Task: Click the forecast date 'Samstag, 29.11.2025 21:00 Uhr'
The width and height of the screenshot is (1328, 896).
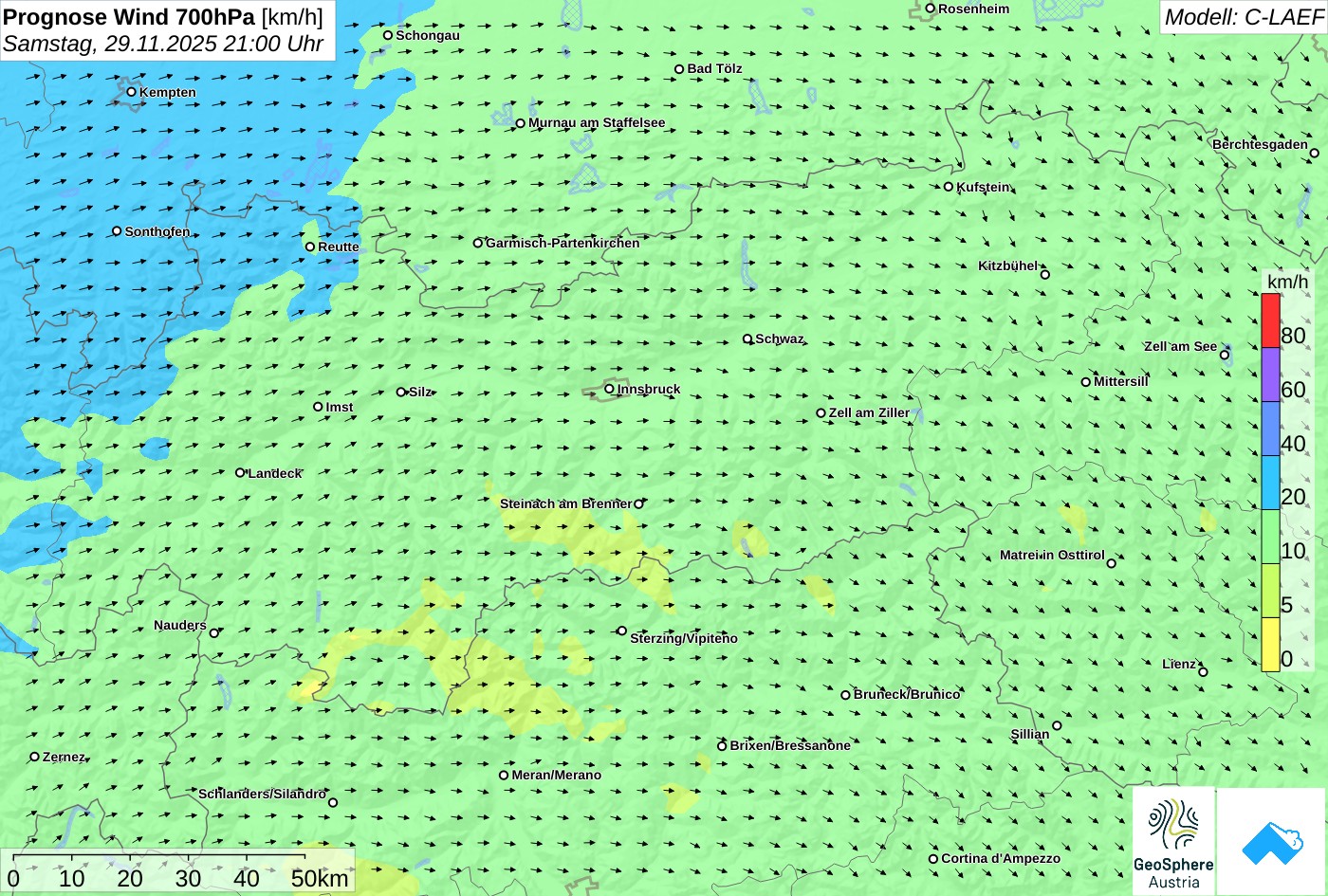Action: pos(163,44)
